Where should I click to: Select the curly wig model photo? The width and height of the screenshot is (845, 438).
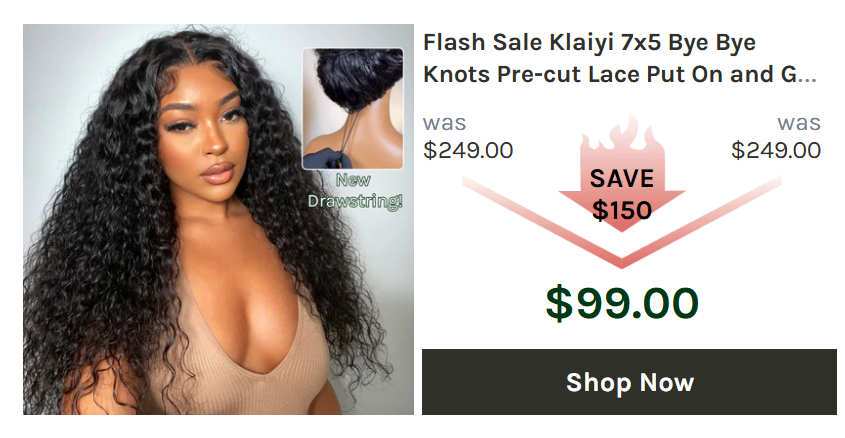coord(218,219)
